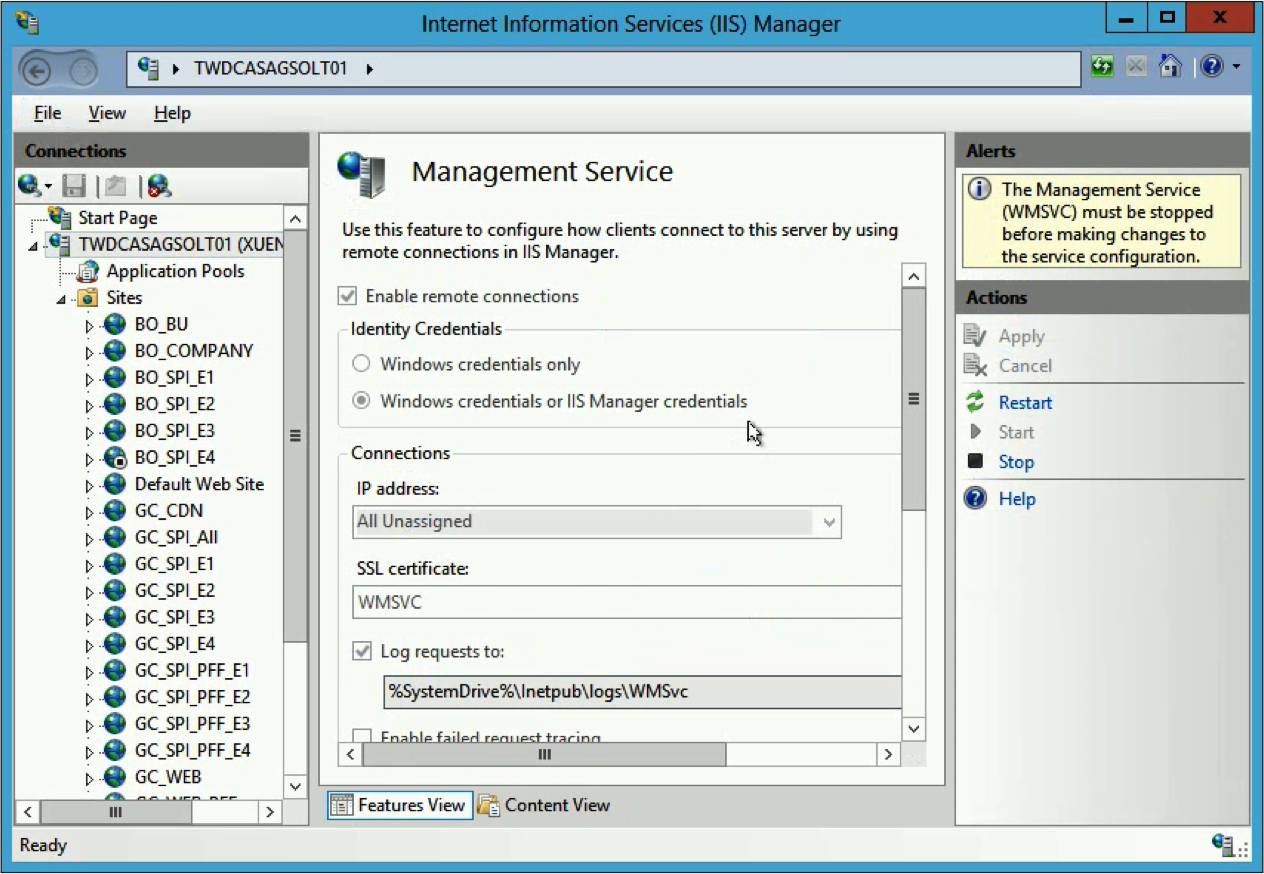The width and height of the screenshot is (1264, 874).
Task: Click the Help question mark icon in Actions
Action: (x=975, y=498)
